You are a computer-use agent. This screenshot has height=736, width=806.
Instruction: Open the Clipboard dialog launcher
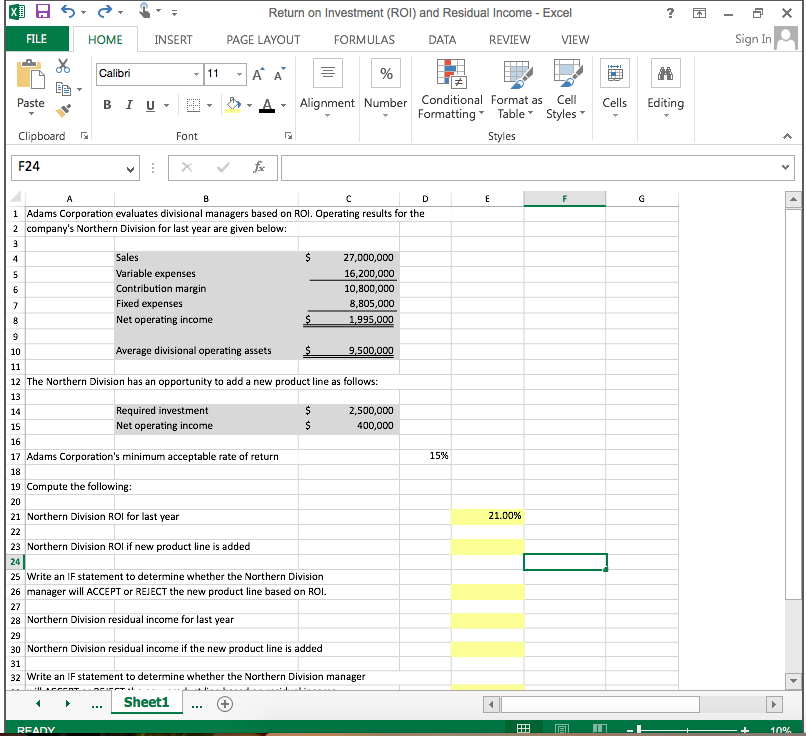tap(82, 136)
